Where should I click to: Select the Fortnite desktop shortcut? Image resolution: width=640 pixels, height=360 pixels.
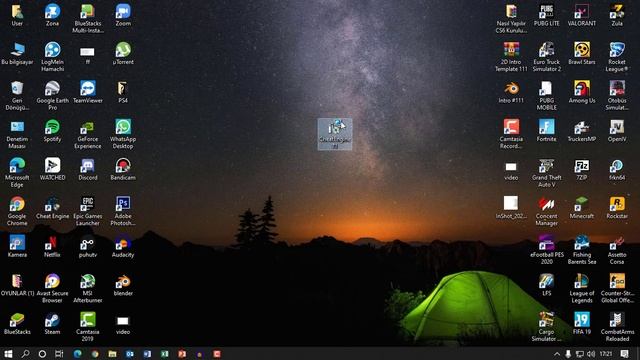(547, 131)
